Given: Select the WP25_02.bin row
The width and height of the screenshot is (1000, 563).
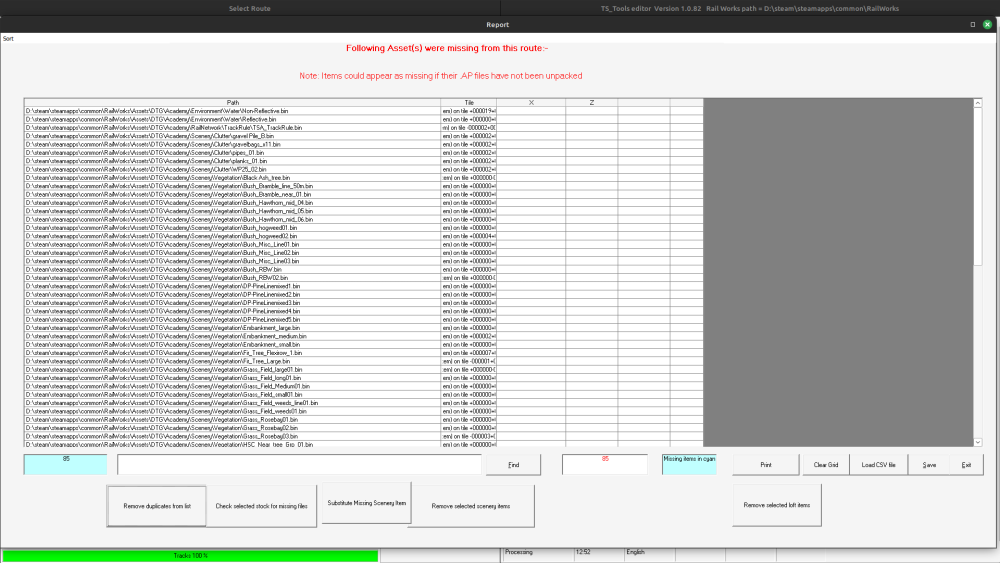Looking at the screenshot, I should click(364, 169).
